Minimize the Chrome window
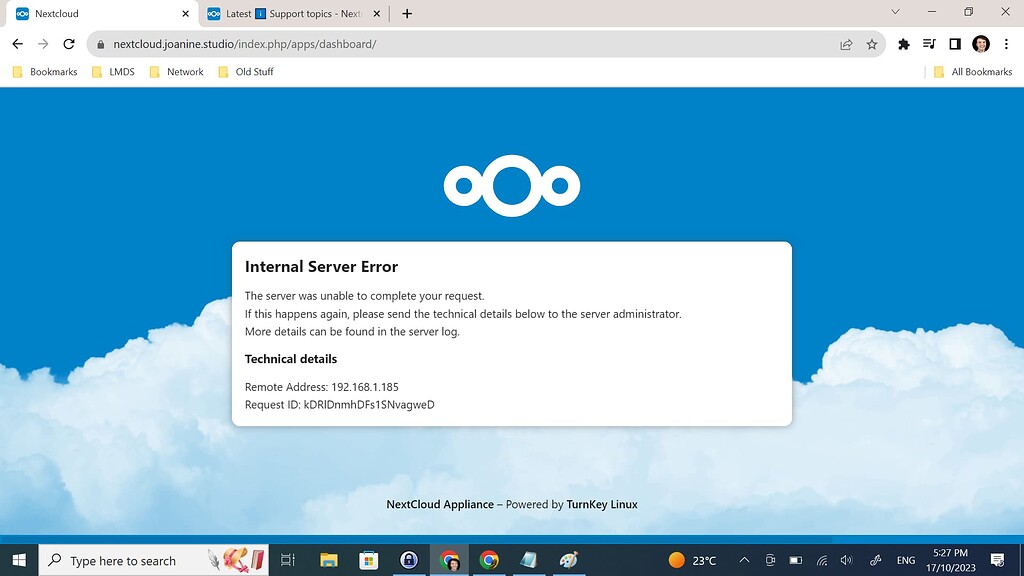 (x=932, y=12)
